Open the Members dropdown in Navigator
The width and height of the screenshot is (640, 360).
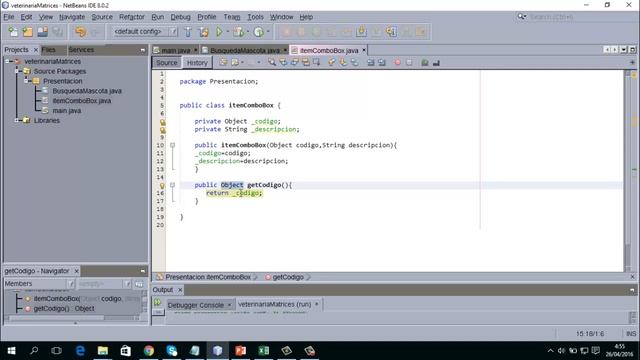(x=40, y=284)
